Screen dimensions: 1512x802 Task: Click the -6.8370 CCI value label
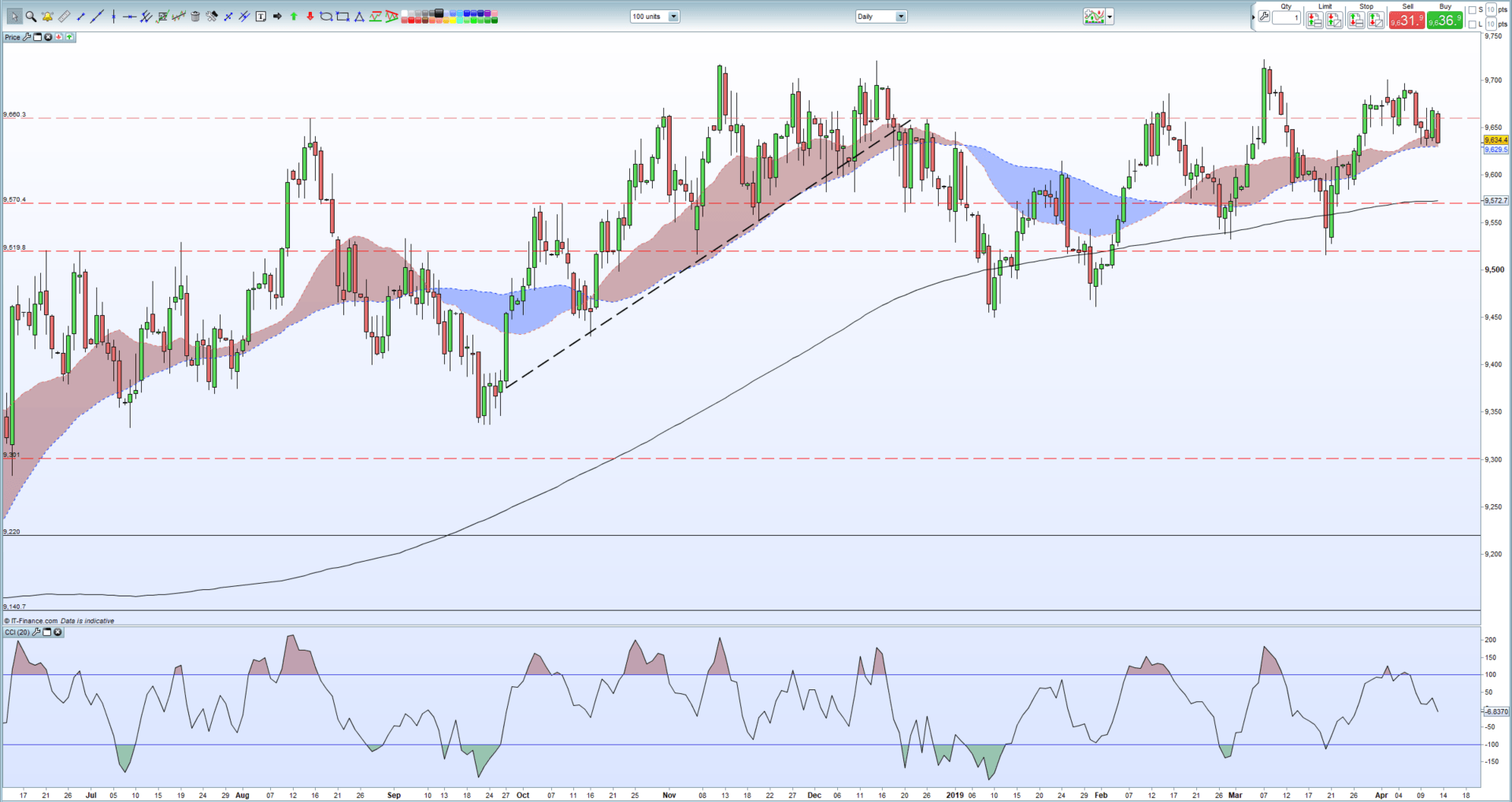(1496, 711)
